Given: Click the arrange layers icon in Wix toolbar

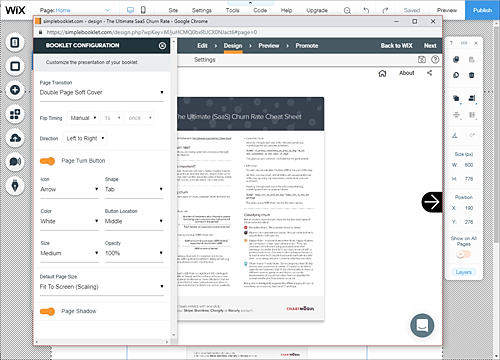Looking at the screenshot, I should point(456,98).
